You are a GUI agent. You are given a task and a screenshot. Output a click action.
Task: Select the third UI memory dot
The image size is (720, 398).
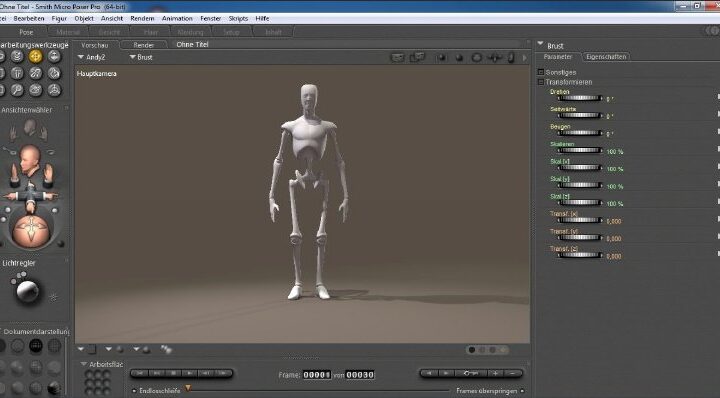492,350
